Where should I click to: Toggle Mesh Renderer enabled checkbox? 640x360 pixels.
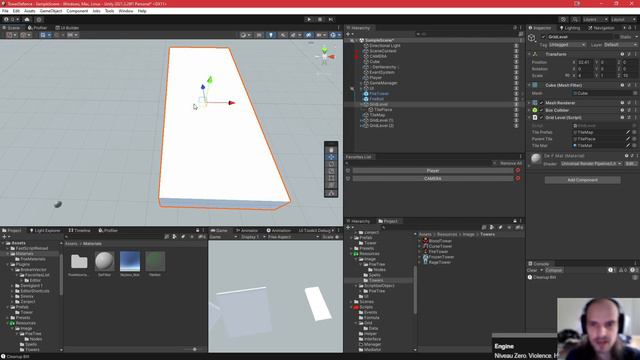click(x=542, y=103)
